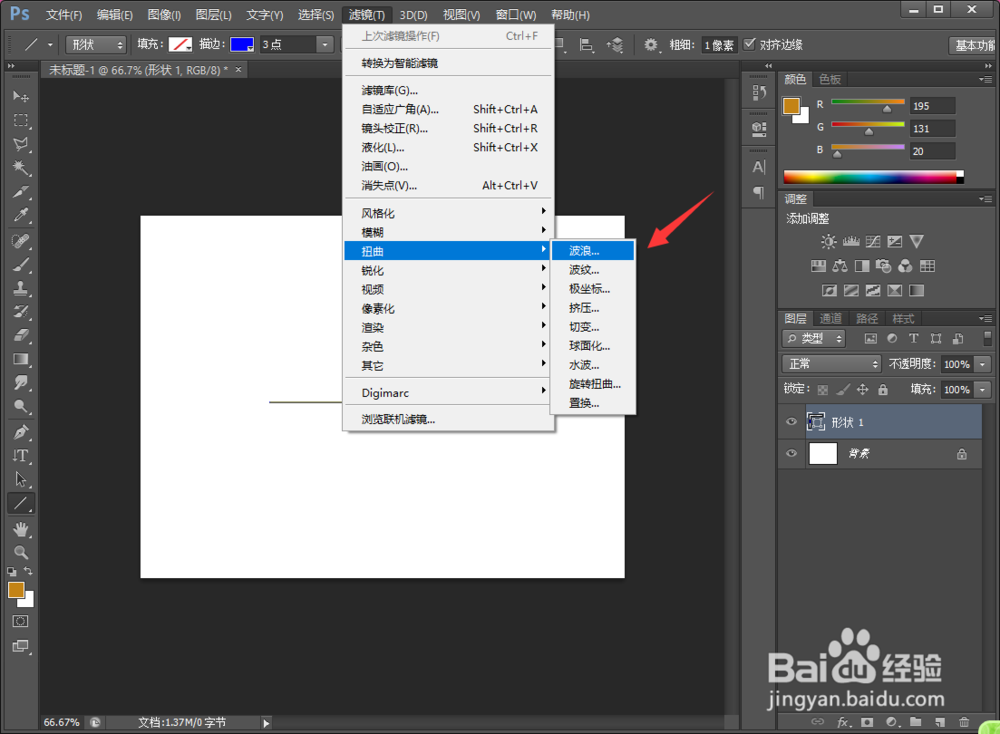Select the Polygonal Lasso tool

tap(20, 144)
